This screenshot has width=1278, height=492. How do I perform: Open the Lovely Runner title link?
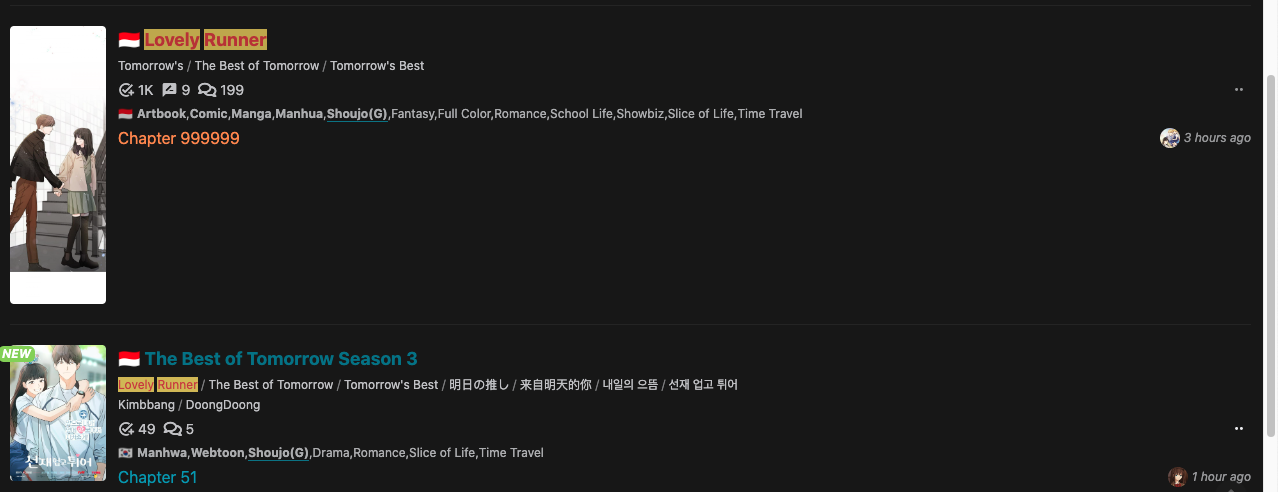click(205, 40)
